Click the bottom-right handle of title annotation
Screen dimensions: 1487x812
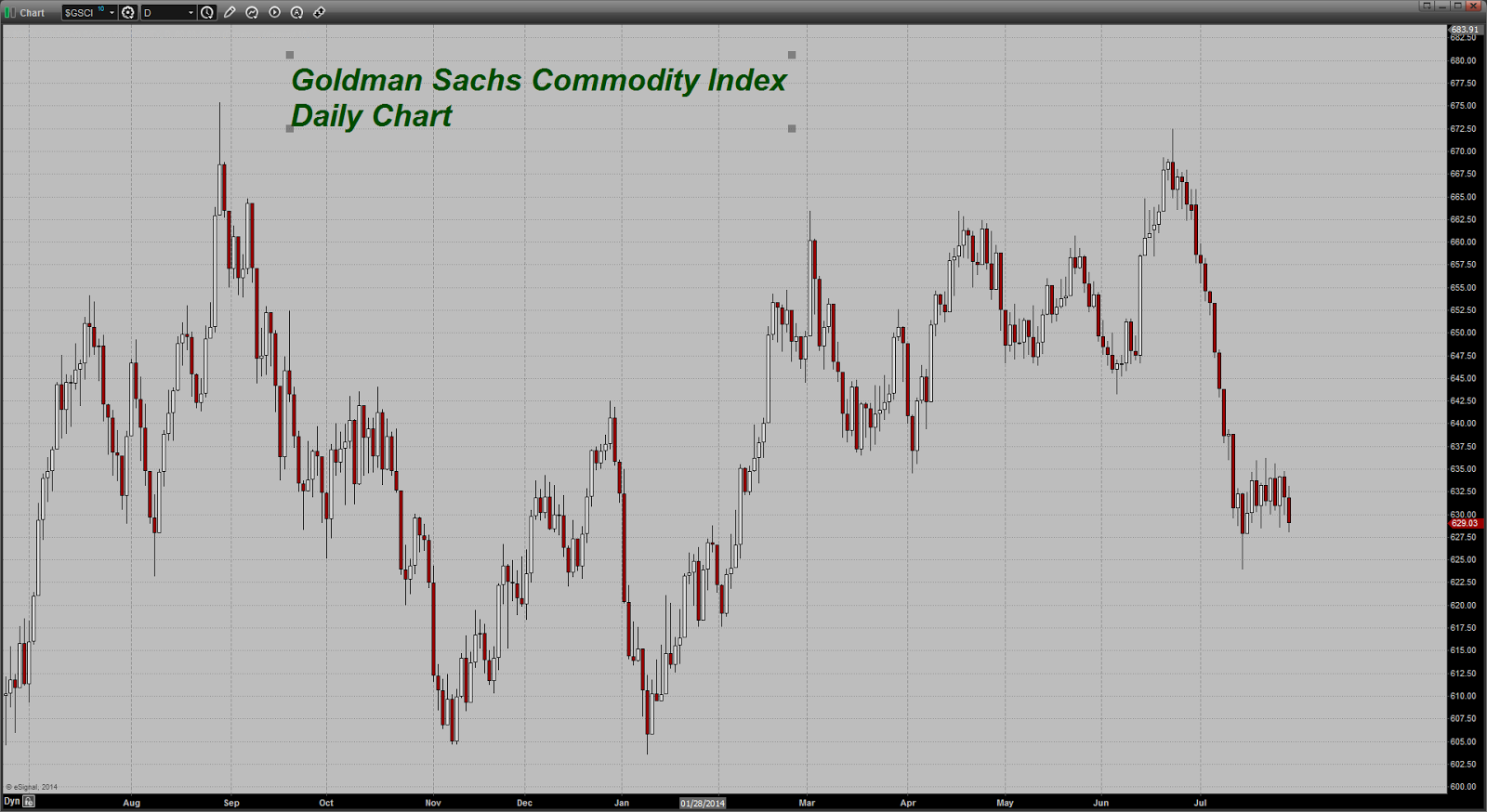pos(792,128)
